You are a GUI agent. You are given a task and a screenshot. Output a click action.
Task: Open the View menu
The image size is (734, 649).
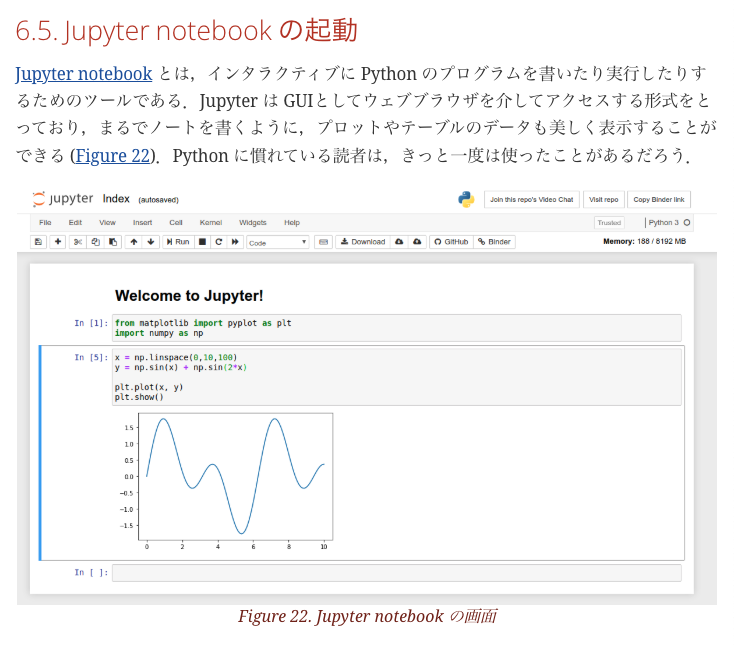click(x=107, y=223)
